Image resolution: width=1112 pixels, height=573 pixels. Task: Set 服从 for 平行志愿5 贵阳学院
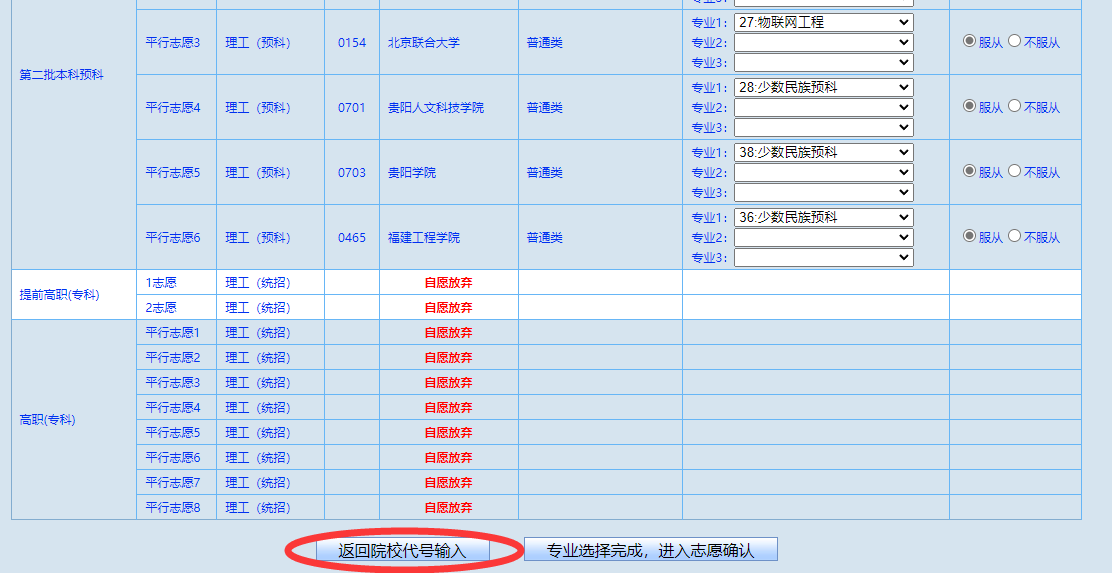(969, 171)
